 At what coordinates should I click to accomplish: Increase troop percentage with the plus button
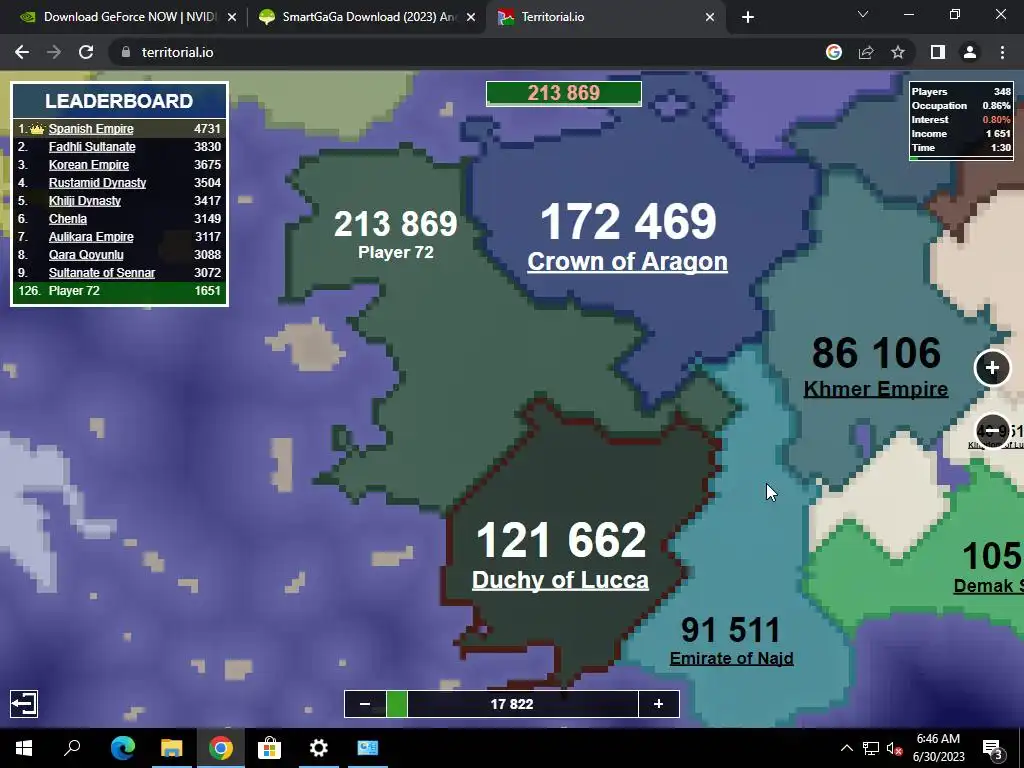point(658,703)
